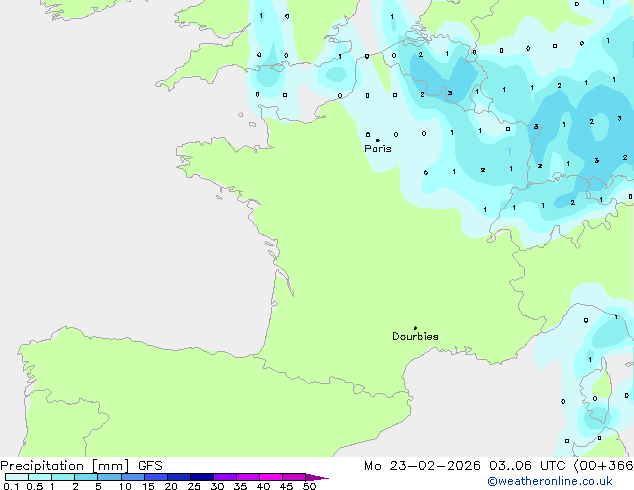The width and height of the screenshot is (634, 490).
Task: Click the legend value '0.1'
Action: pos(11,486)
